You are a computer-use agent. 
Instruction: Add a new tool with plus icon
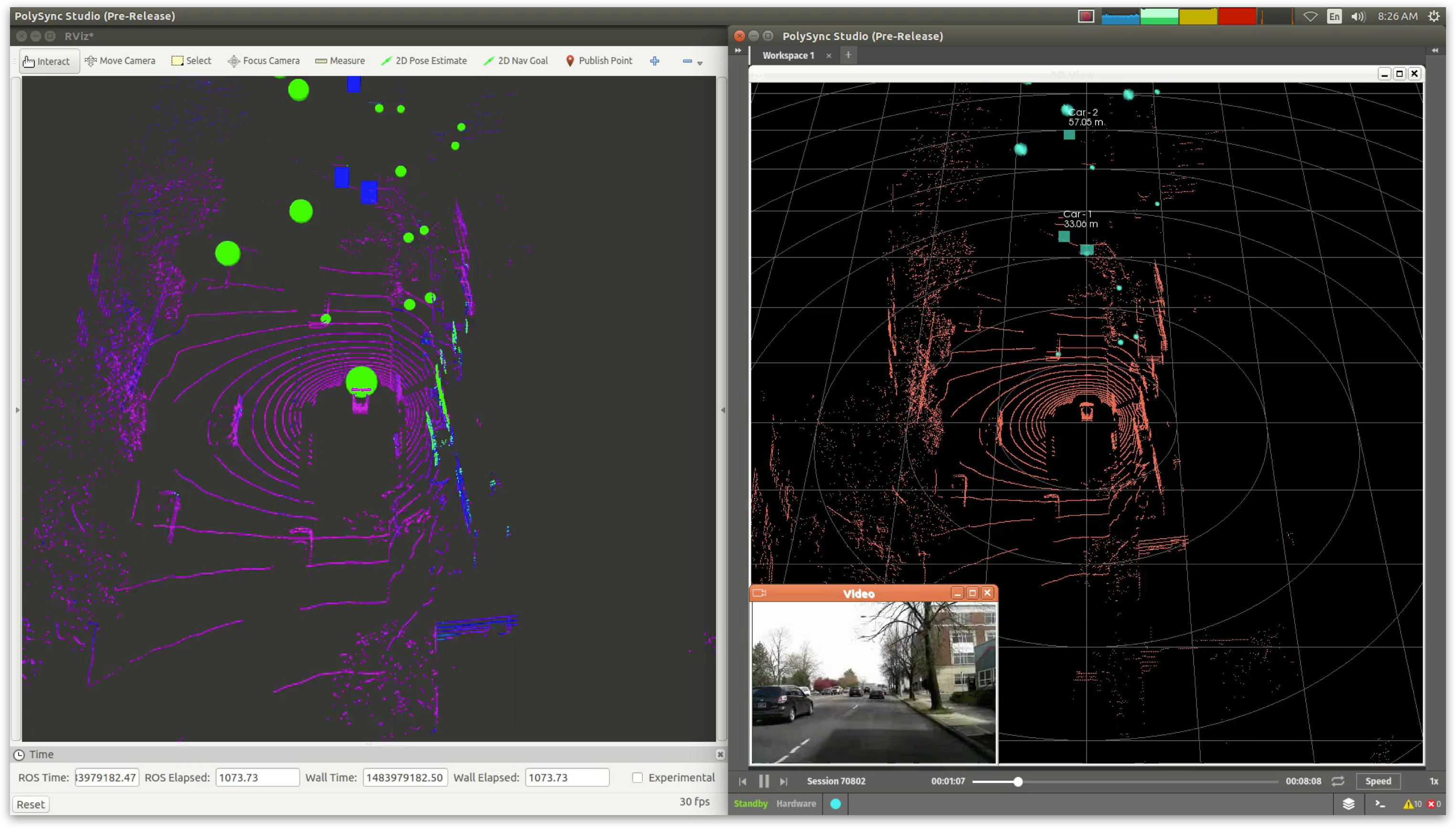[655, 61]
